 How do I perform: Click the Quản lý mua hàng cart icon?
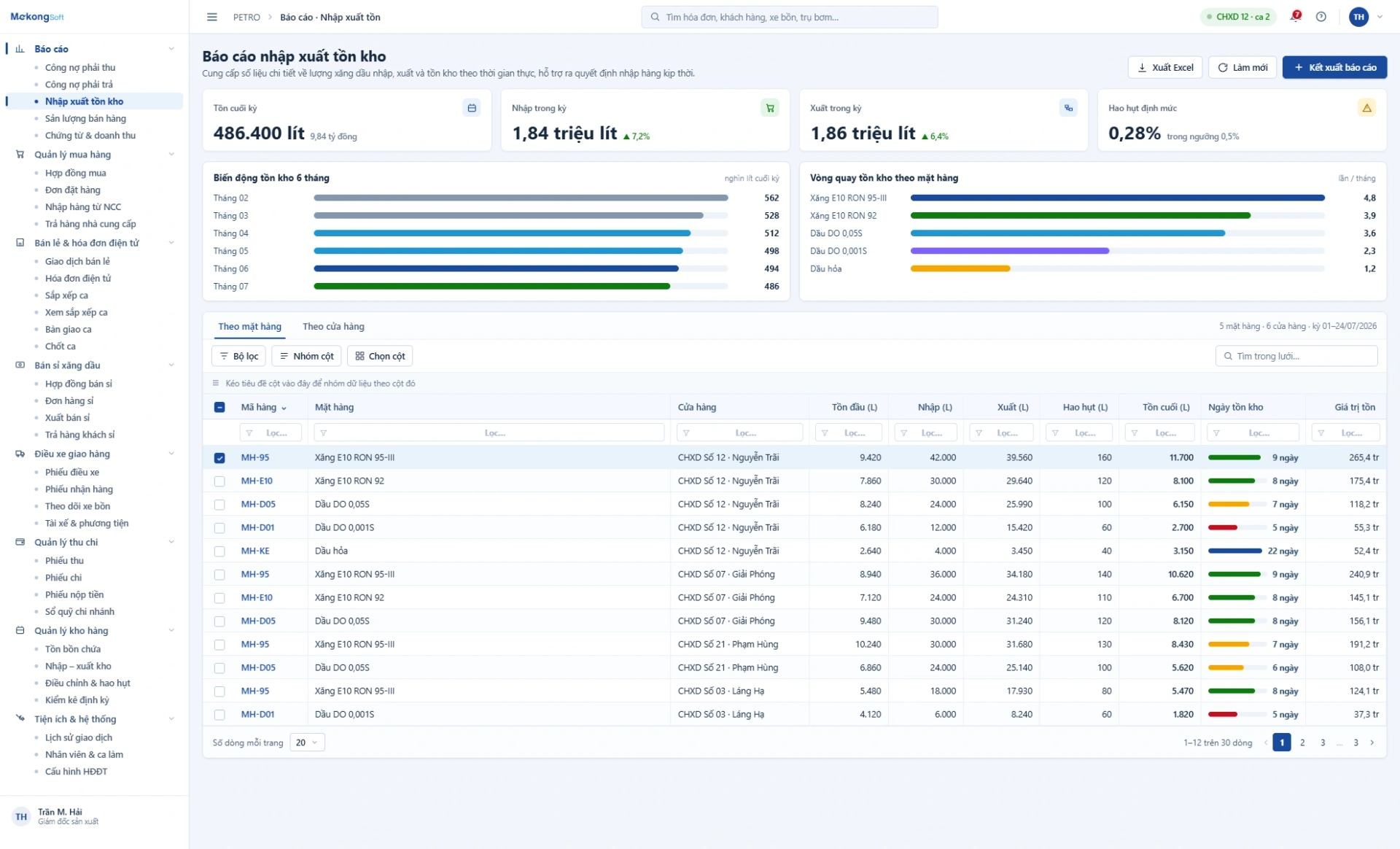click(x=20, y=155)
